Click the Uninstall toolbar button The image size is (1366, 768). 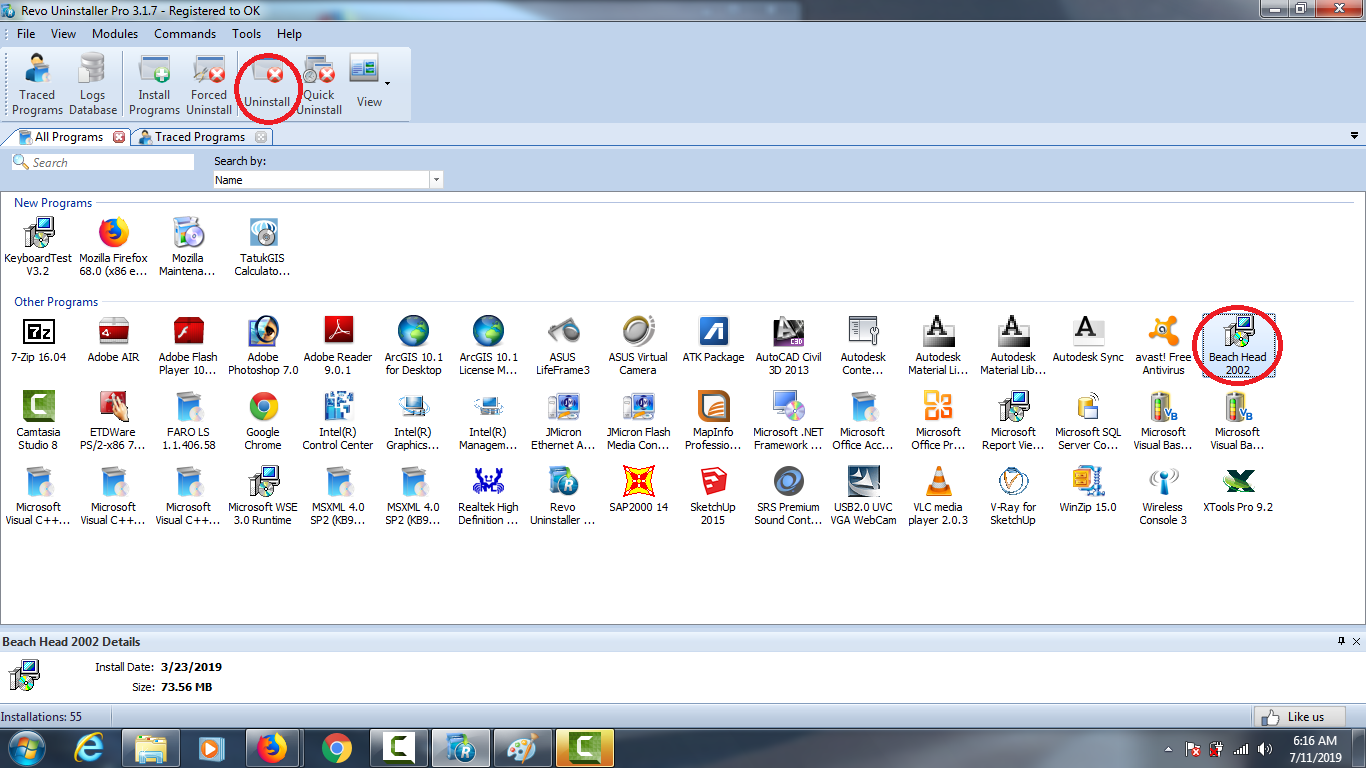coord(267,84)
